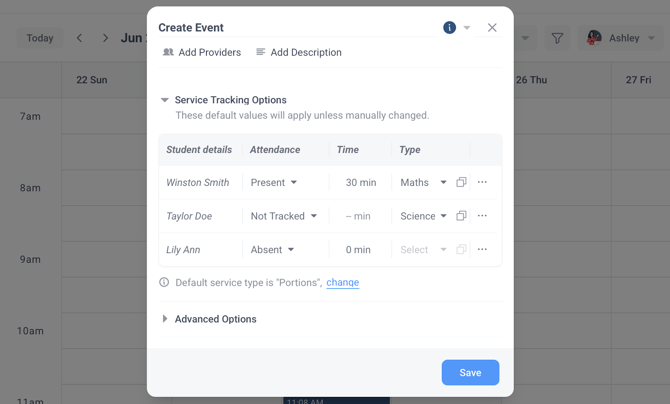
Task: Click Add Providers
Action: tap(202, 52)
